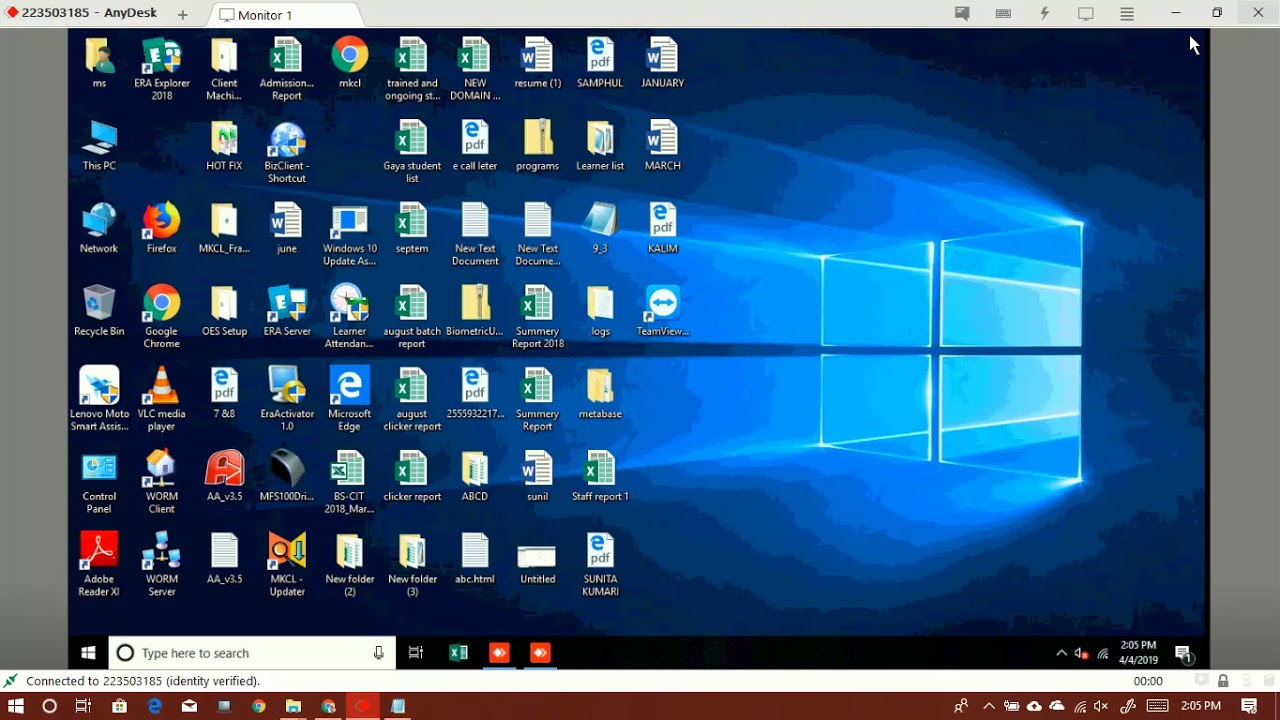Select the resume (1) Word document
1280x720 pixels.
point(537,63)
